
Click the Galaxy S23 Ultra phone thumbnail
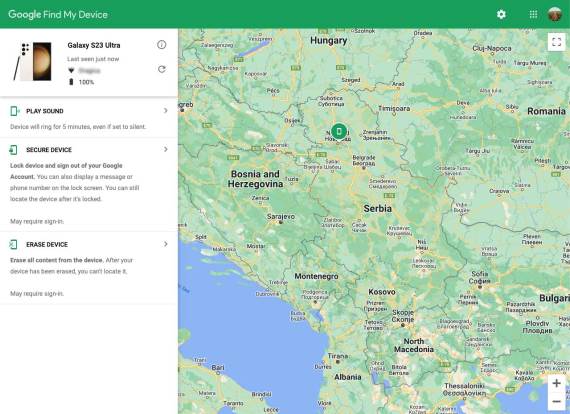point(33,61)
